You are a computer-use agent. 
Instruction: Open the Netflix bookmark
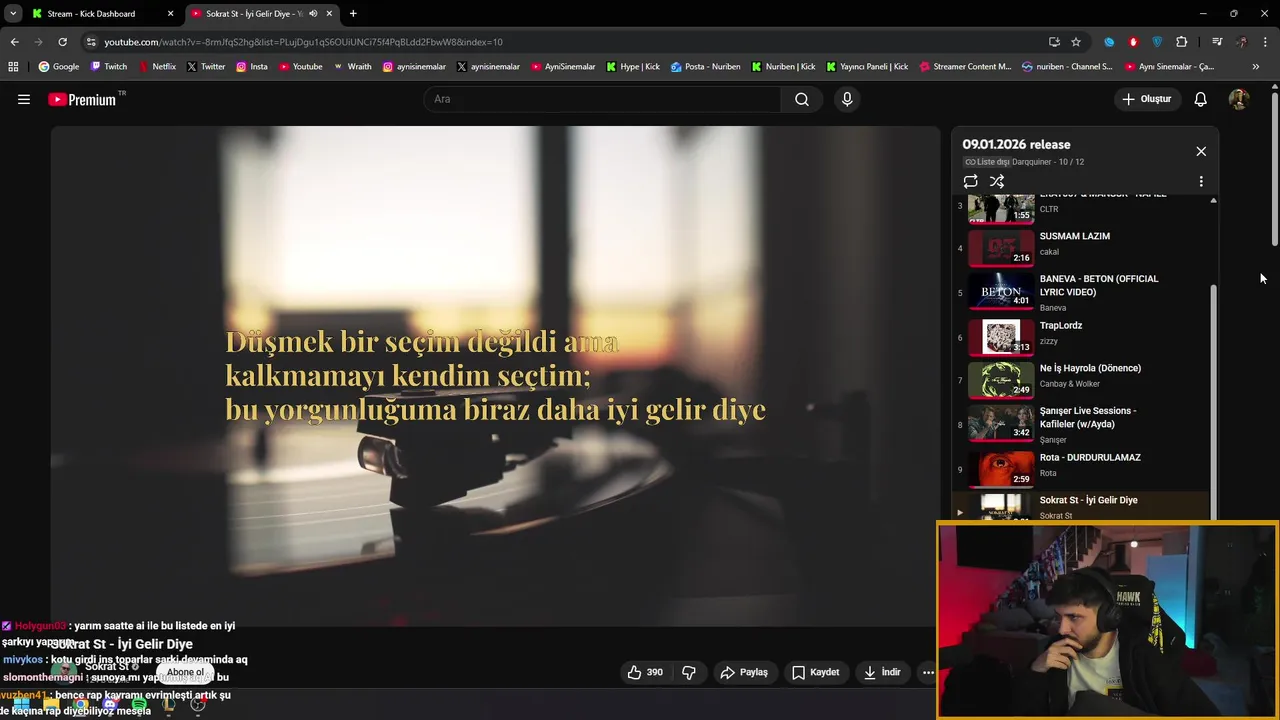(x=157, y=67)
